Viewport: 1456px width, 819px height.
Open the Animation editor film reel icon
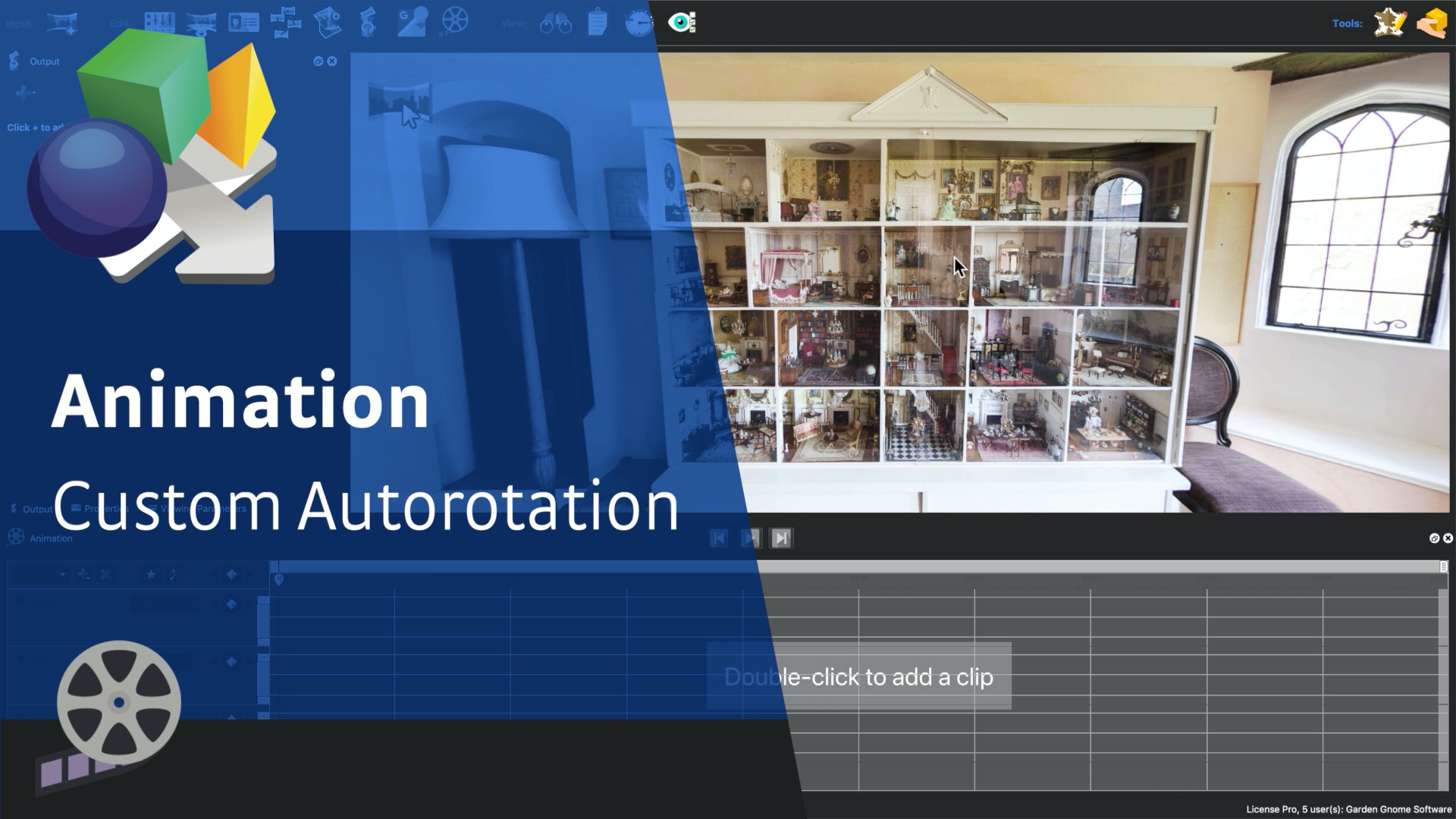(455, 21)
